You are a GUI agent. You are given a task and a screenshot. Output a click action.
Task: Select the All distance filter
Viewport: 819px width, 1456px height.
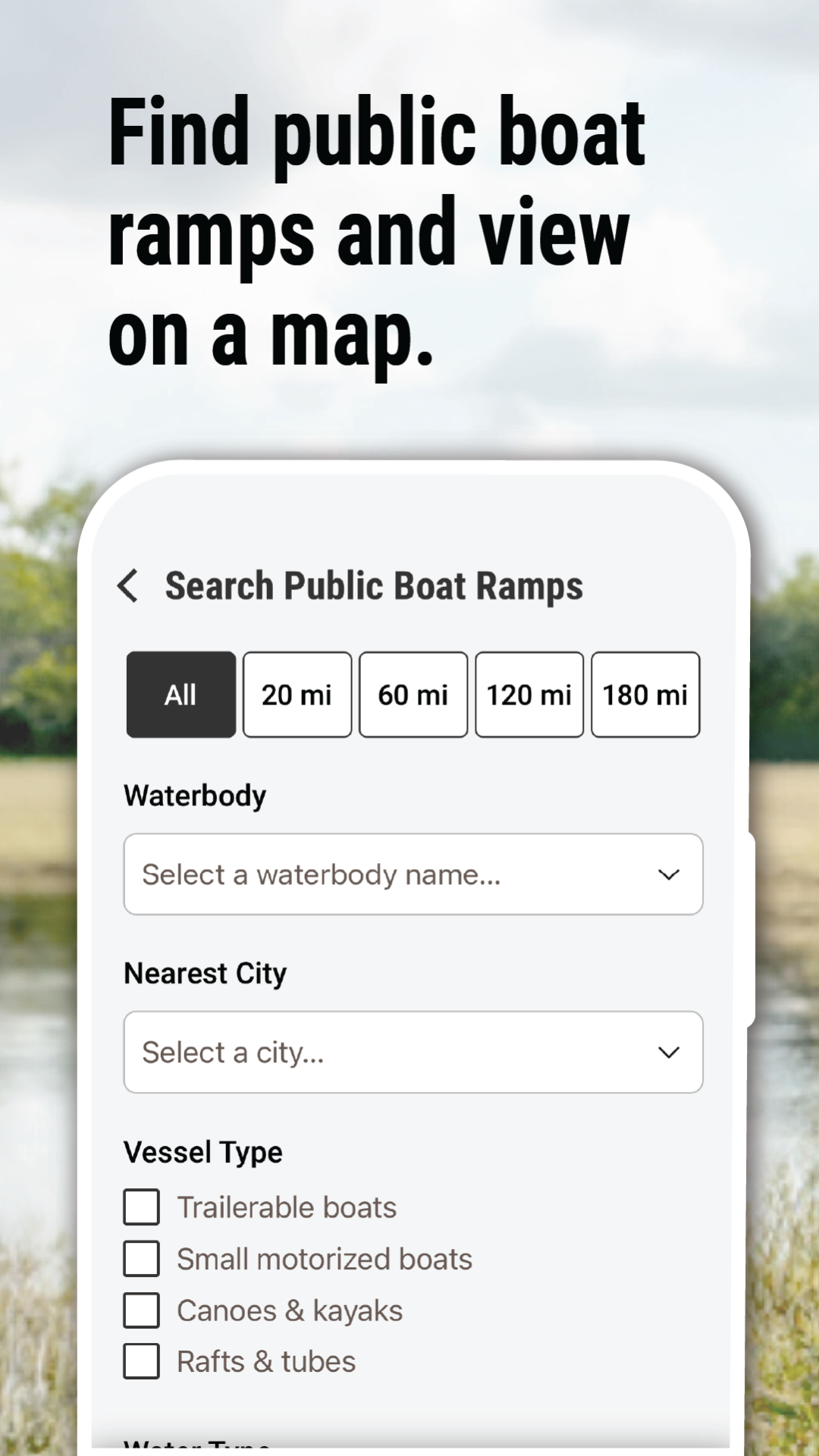click(x=181, y=695)
